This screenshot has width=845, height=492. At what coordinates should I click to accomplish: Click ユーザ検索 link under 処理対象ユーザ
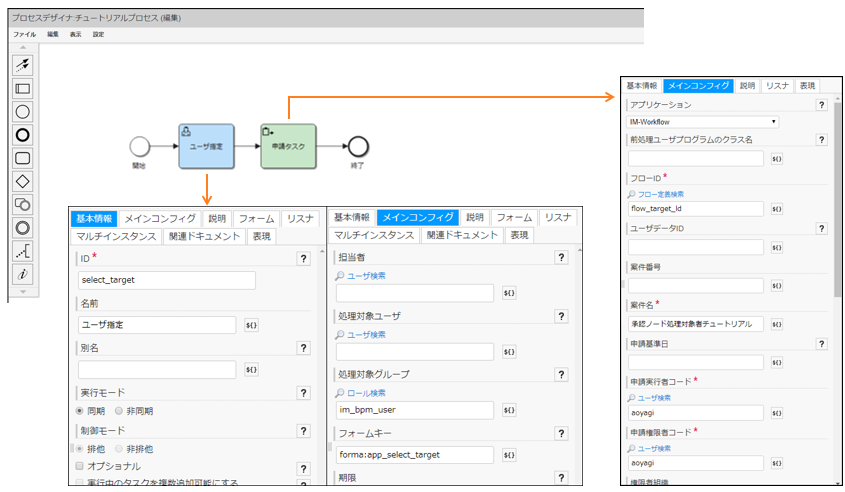click(x=366, y=335)
